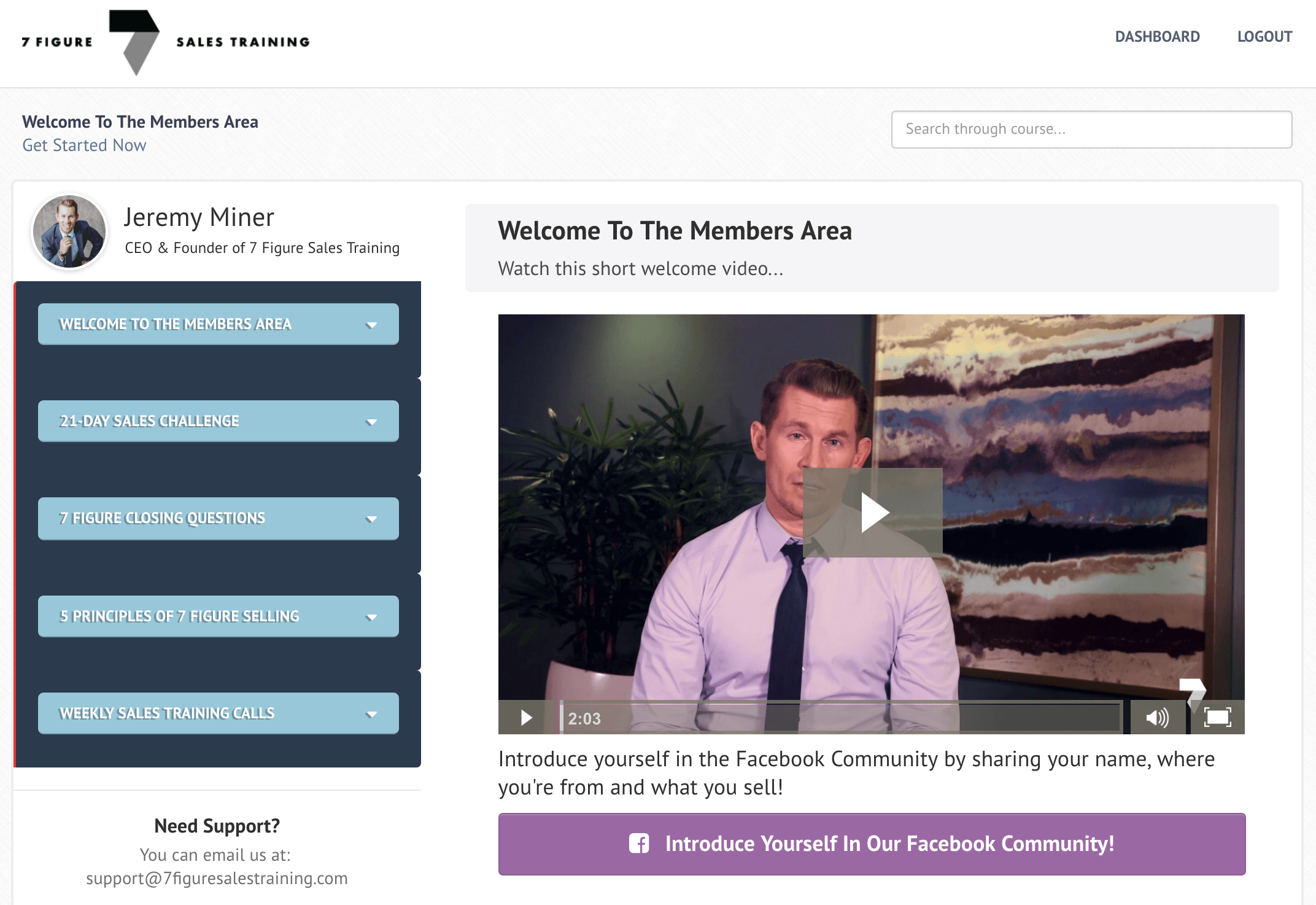Screen dimensions: 1316x905
Task: Expand the 21-Day Sales Challenge section
Action: coord(219,421)
